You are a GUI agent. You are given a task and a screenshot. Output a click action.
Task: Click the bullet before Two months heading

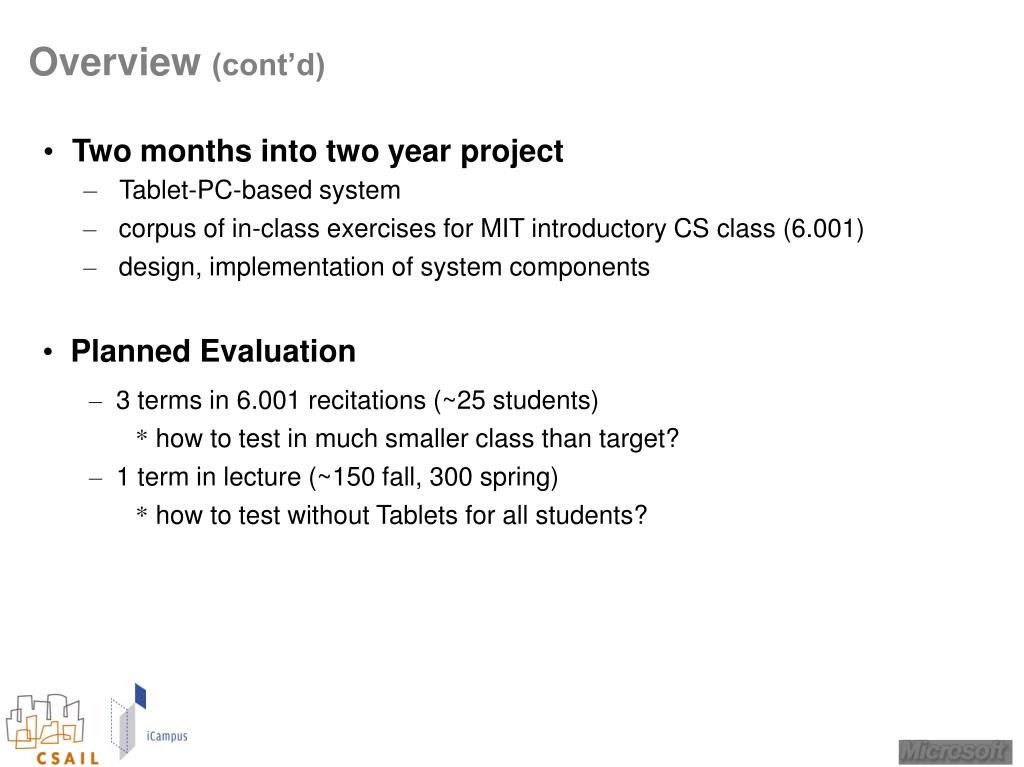(x=48, y=152)
